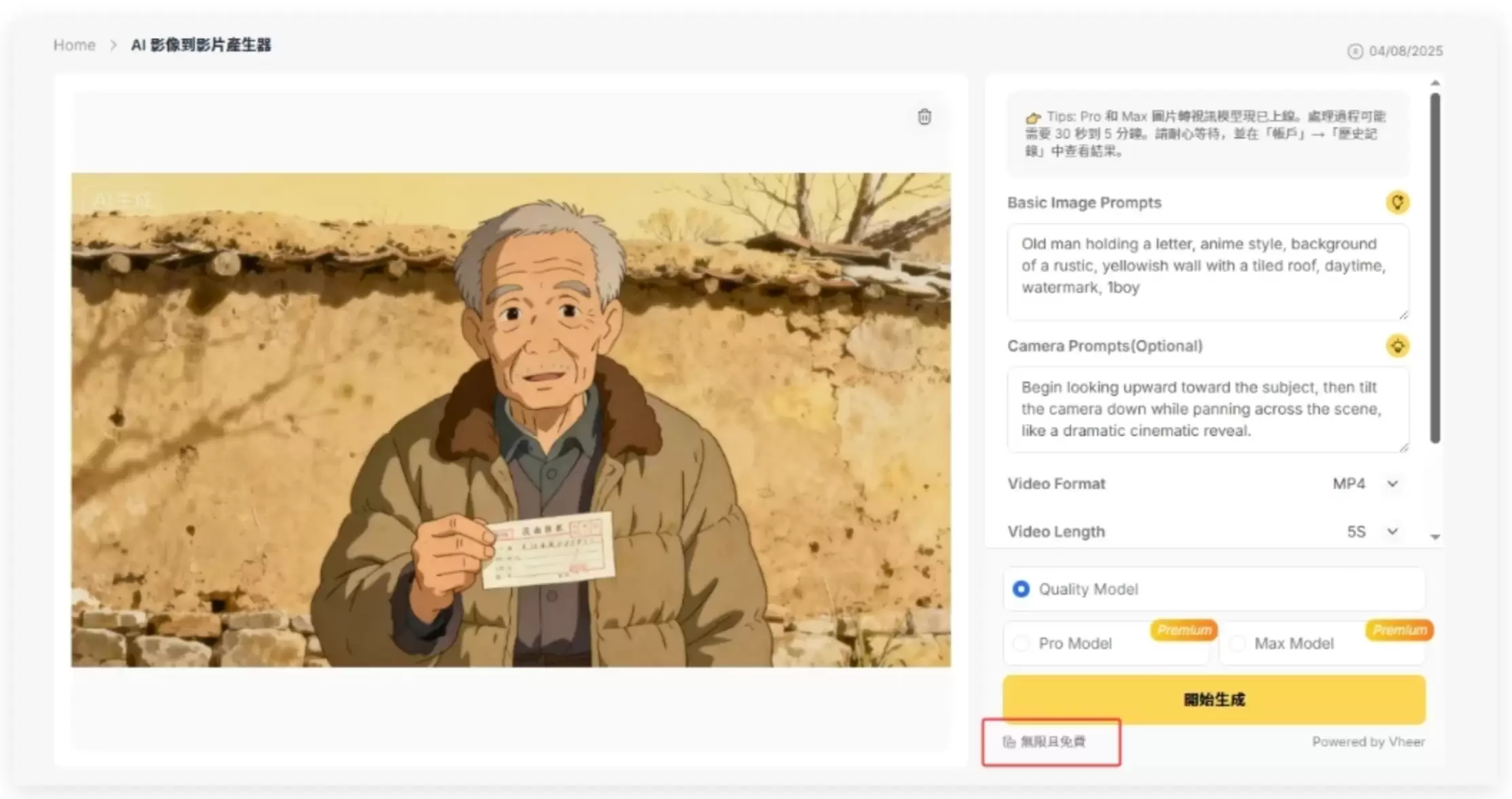Click the AI 影像到影片產生器 breadcrumb item
Image resolution: width=1512 pixels, height=799 pixels.
(x=201, y=45)
